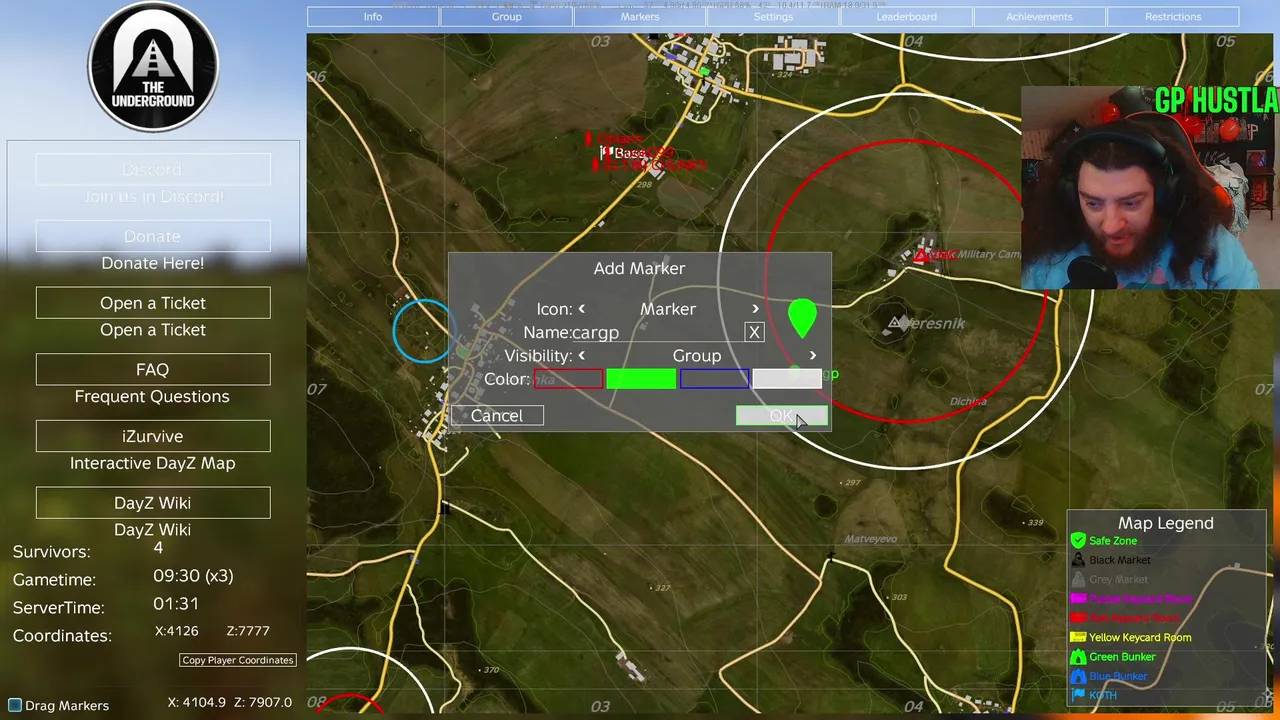
Task: Click the Purple Keycard Room icon
Action: pos(1078,599)
